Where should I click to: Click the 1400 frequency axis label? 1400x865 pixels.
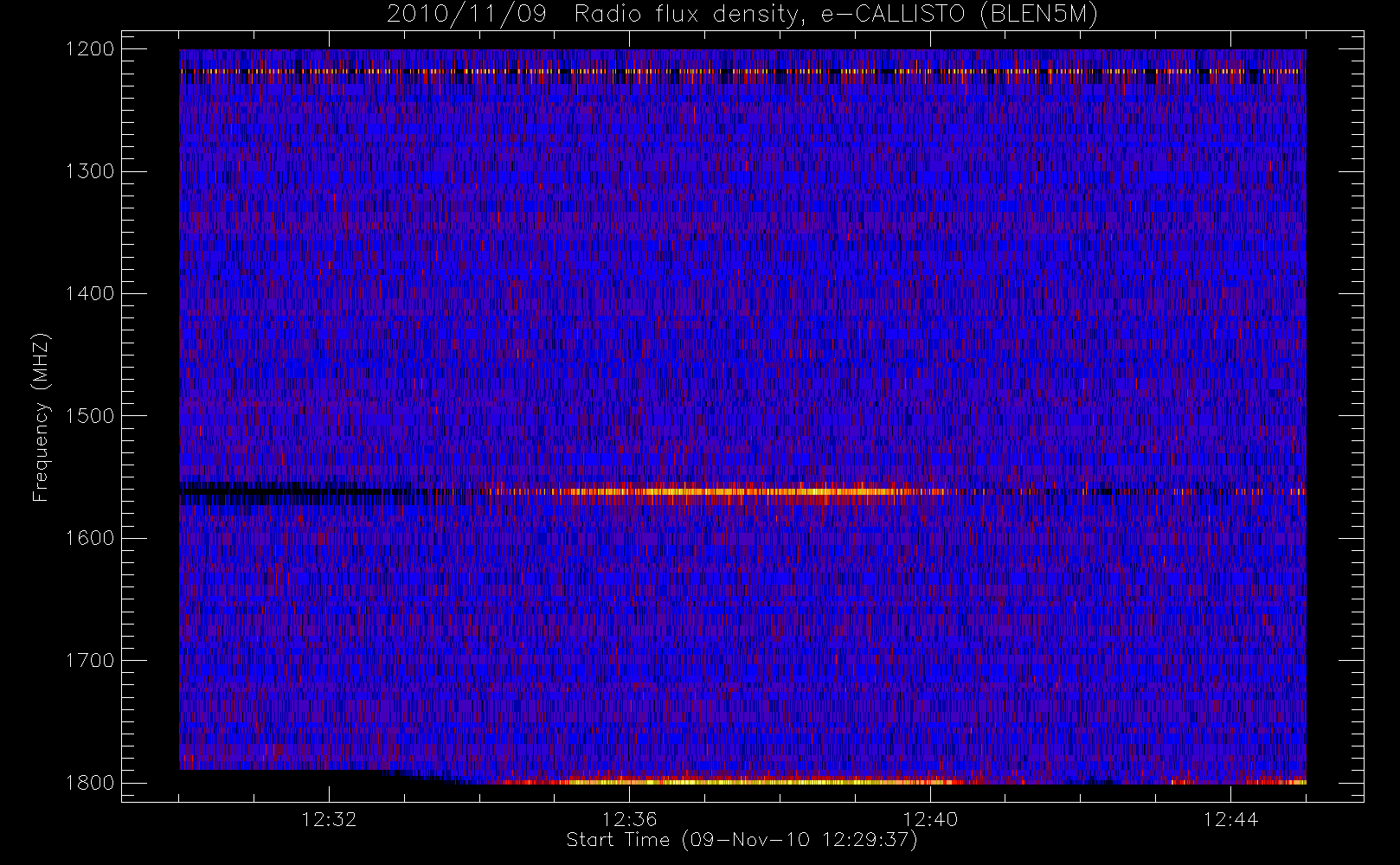pos(90,293)
